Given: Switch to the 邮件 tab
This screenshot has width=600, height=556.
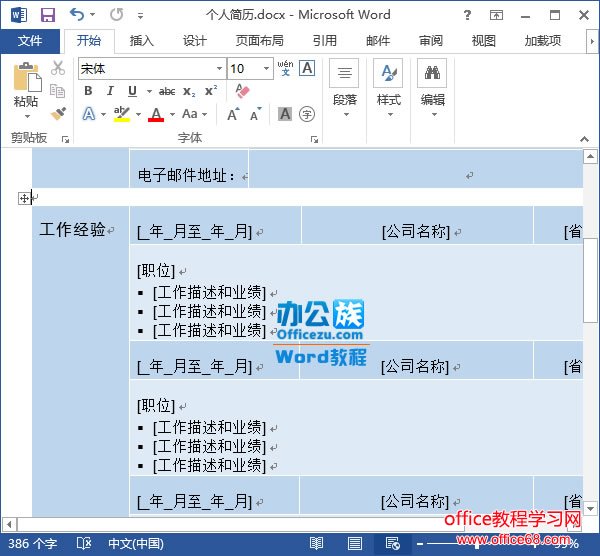Looking at the screenshot, I should [x=378, y=41].
